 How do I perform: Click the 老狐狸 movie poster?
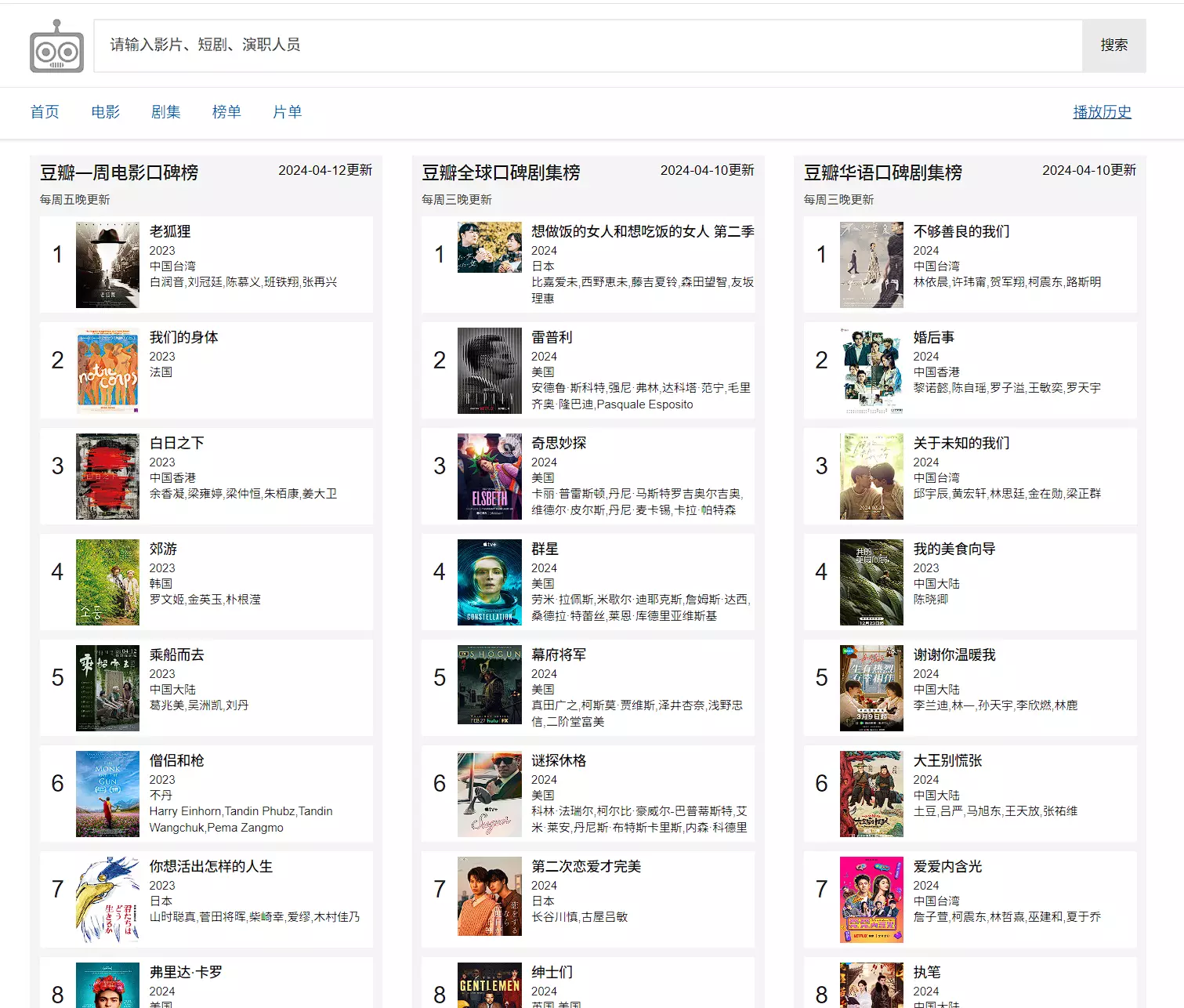click(x=107, y=265)
